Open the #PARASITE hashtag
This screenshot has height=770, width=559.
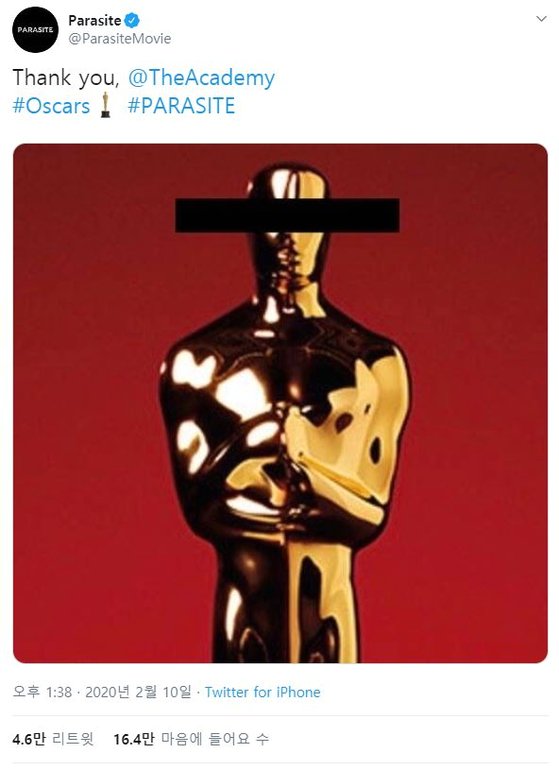click(x=181, y=106)
